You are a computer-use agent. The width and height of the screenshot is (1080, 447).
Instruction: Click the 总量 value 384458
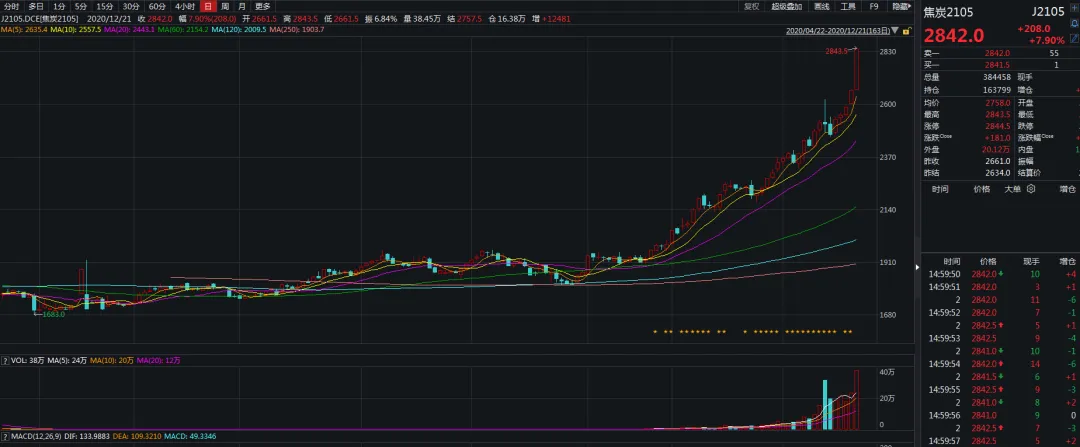point(995,77)
